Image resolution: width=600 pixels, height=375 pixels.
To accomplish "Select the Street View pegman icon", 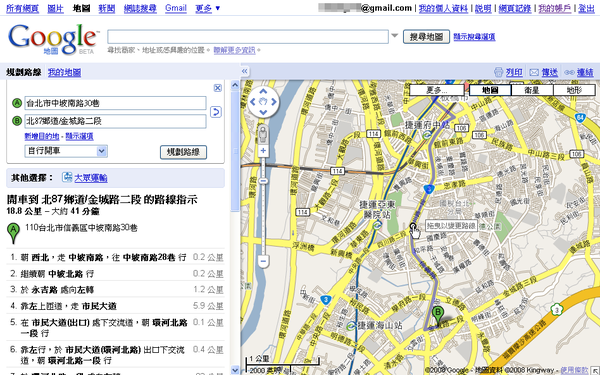I will 263,135.
